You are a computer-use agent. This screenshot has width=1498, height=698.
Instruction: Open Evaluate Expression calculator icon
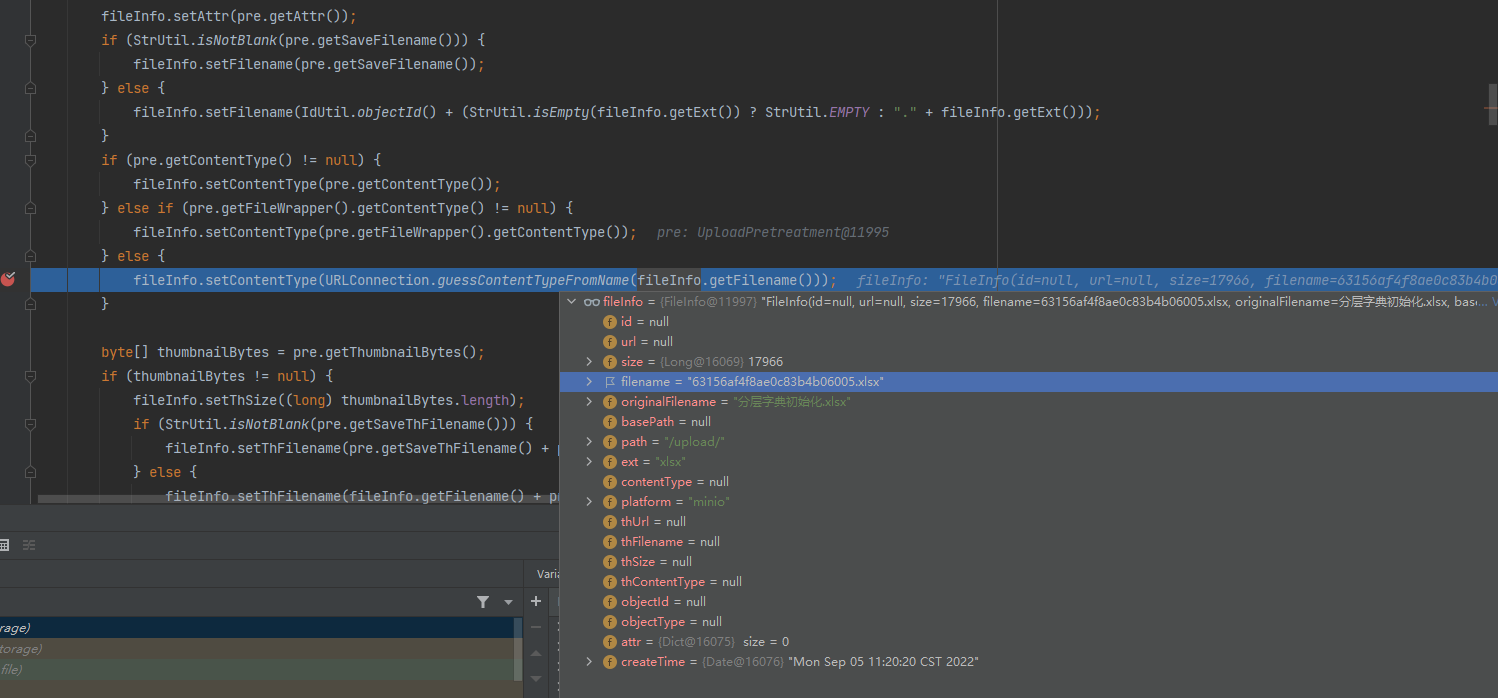click(4, 545)
